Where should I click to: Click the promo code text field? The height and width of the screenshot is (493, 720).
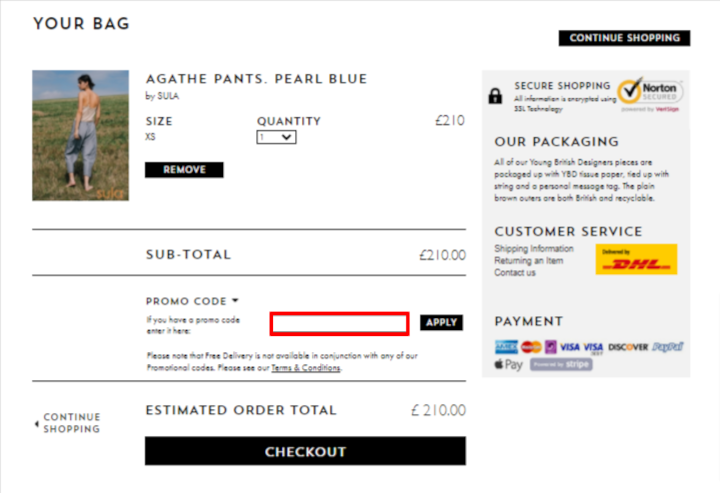tap(339, 324)
